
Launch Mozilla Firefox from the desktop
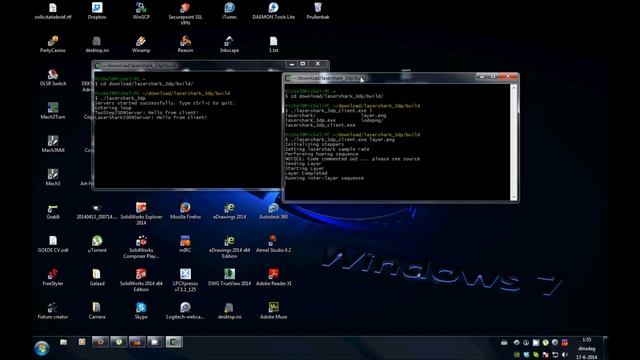[185, 211]
